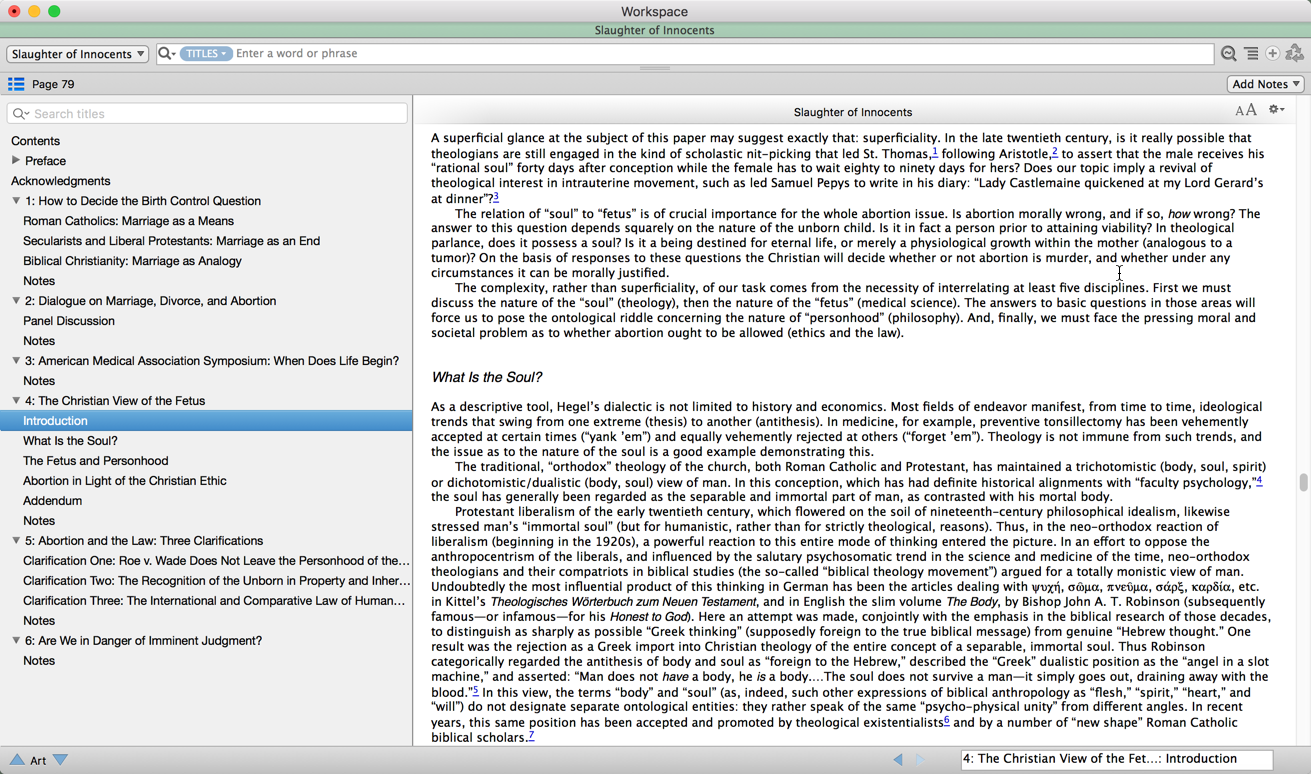The width and height of the screenshot is (1311, 774).
Task: Open the TITLES search field selector
Action: tap(205, 54)
